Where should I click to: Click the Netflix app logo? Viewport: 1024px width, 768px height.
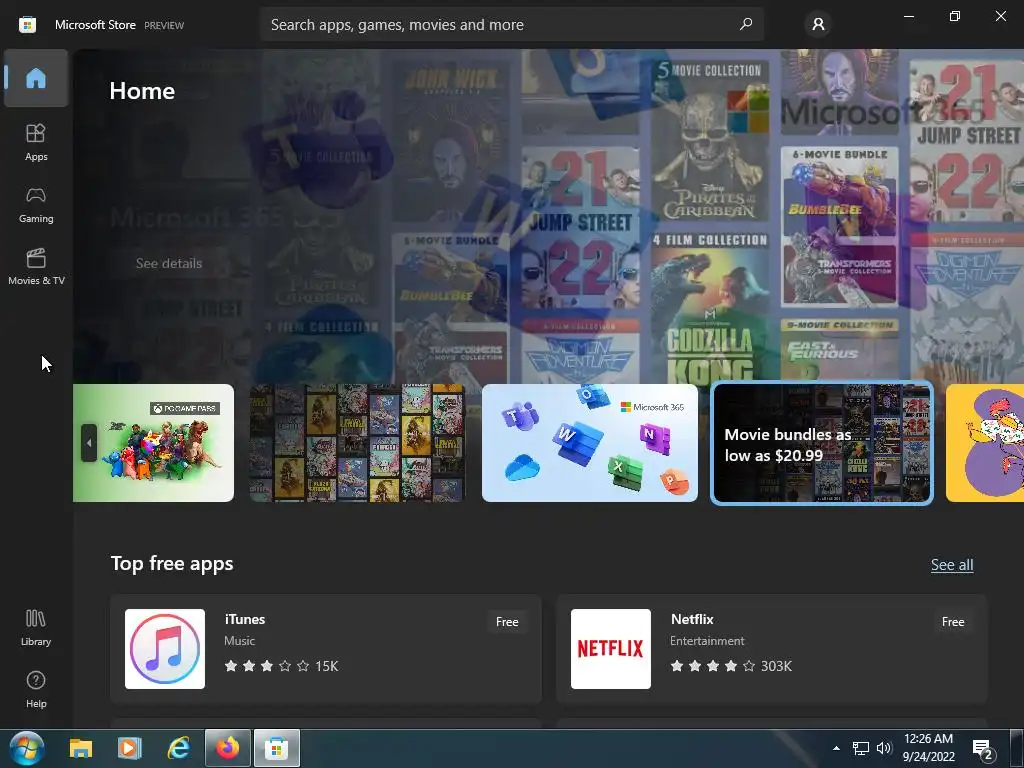(611, 648)
